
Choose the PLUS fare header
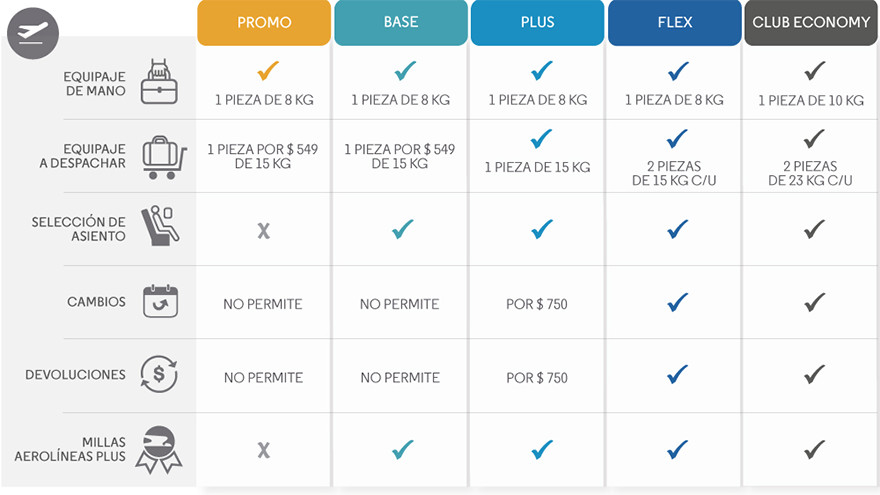coord(537,23)
